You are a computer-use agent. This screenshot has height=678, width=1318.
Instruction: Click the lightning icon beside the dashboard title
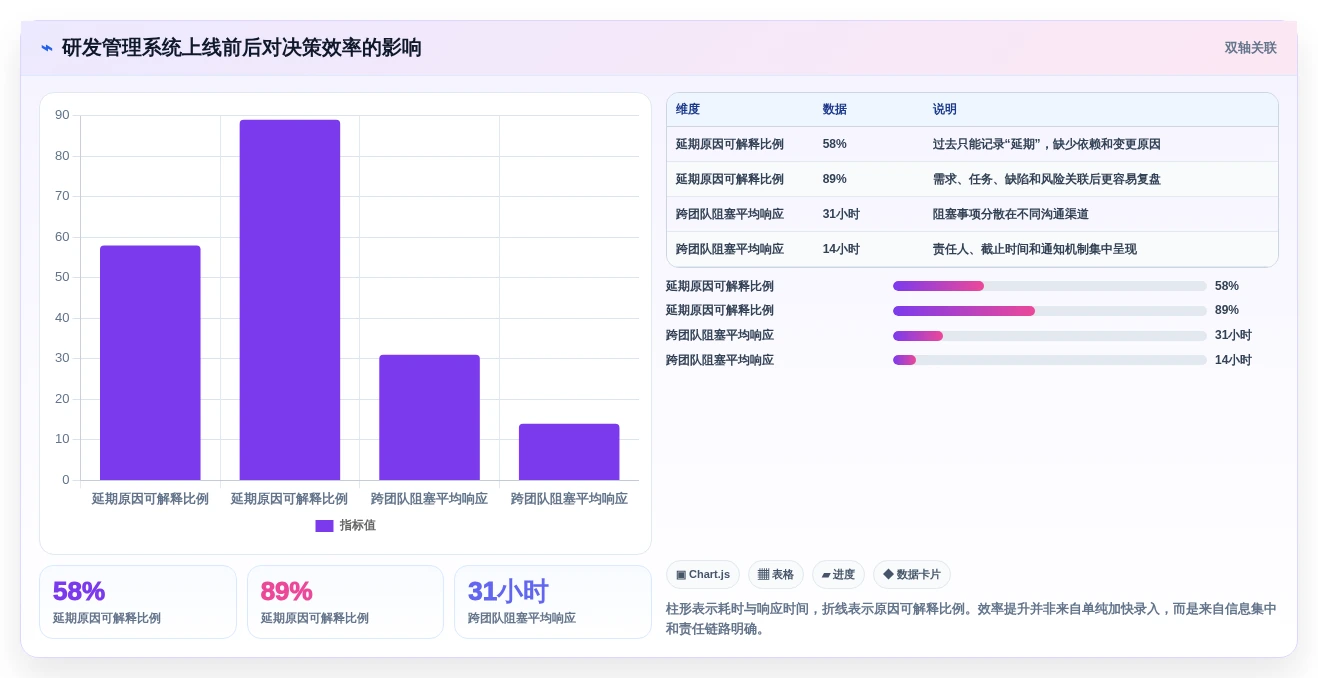pyautogui.click(x=47, y=48)
